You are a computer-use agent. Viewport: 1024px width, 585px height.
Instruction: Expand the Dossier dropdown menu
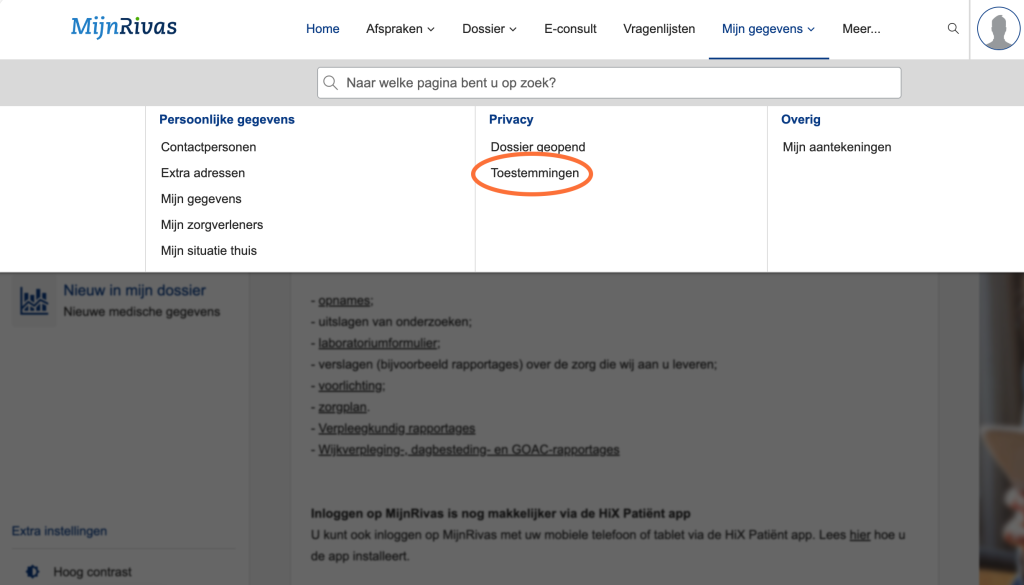click(489, 29)
